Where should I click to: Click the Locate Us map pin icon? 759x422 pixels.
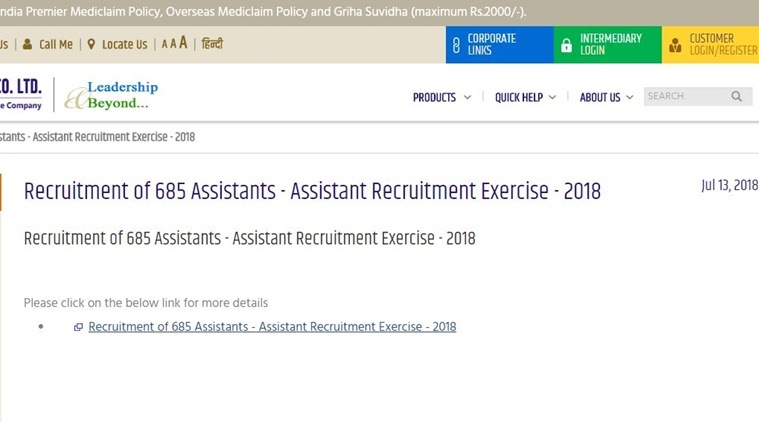(91, 45)
